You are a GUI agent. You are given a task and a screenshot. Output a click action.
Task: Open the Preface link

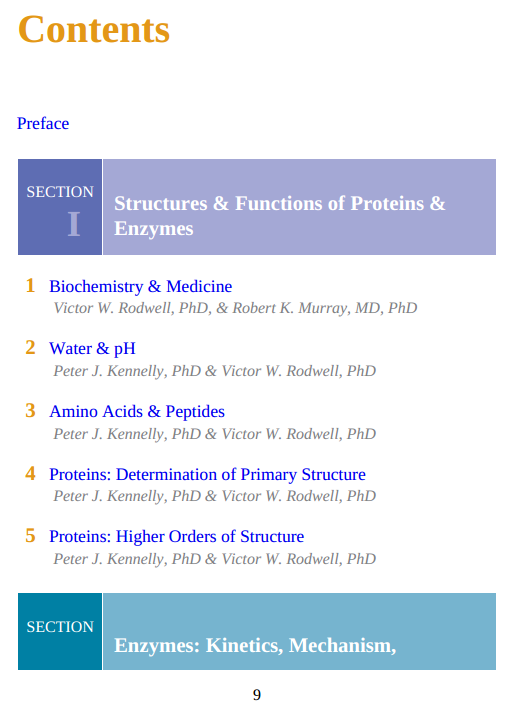(x=43, y=123)
